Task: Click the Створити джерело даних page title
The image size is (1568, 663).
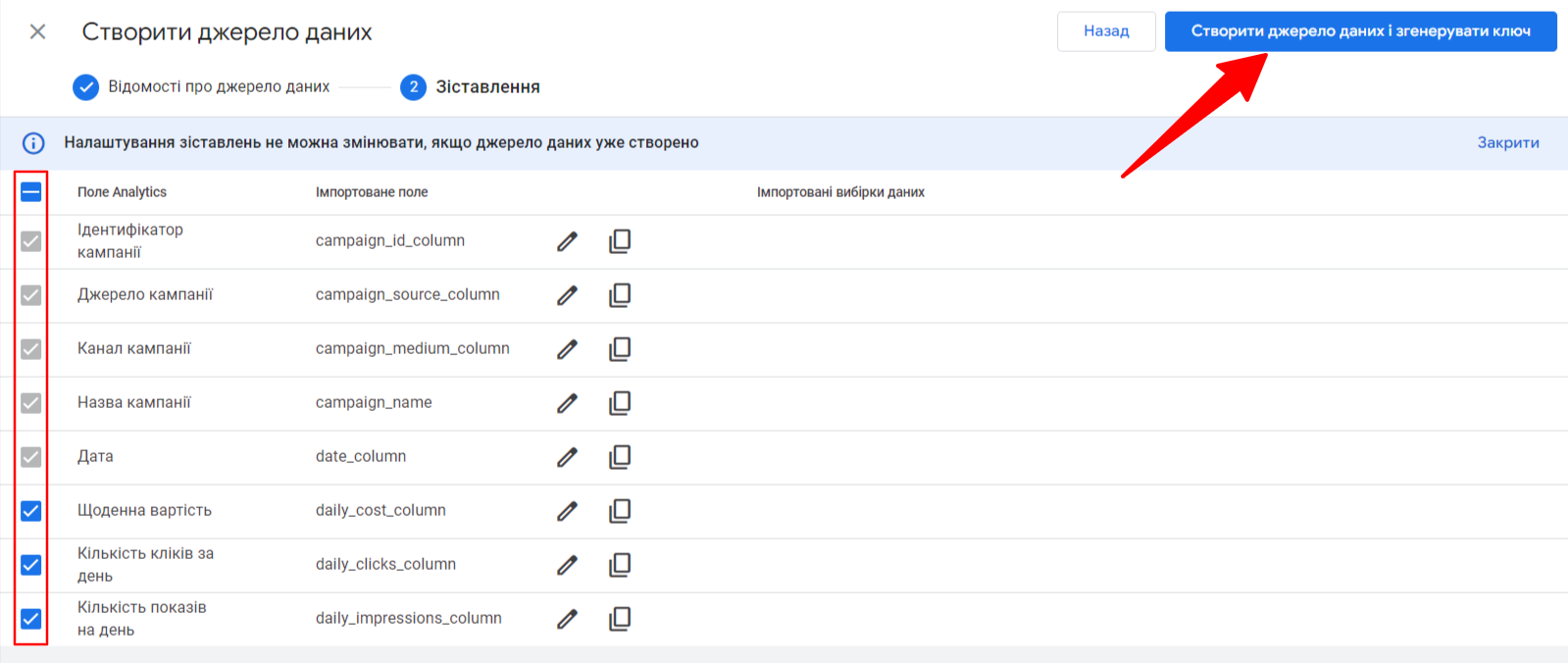Action: [228, 32]
